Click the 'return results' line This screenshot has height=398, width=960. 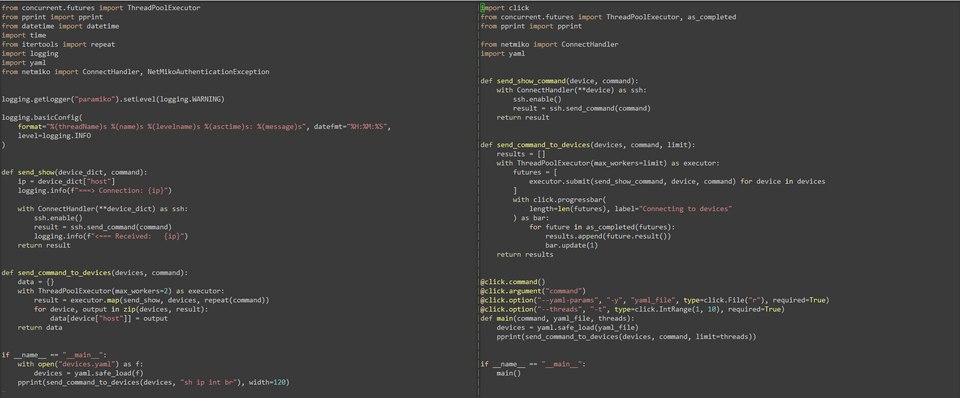click(525, 255)
